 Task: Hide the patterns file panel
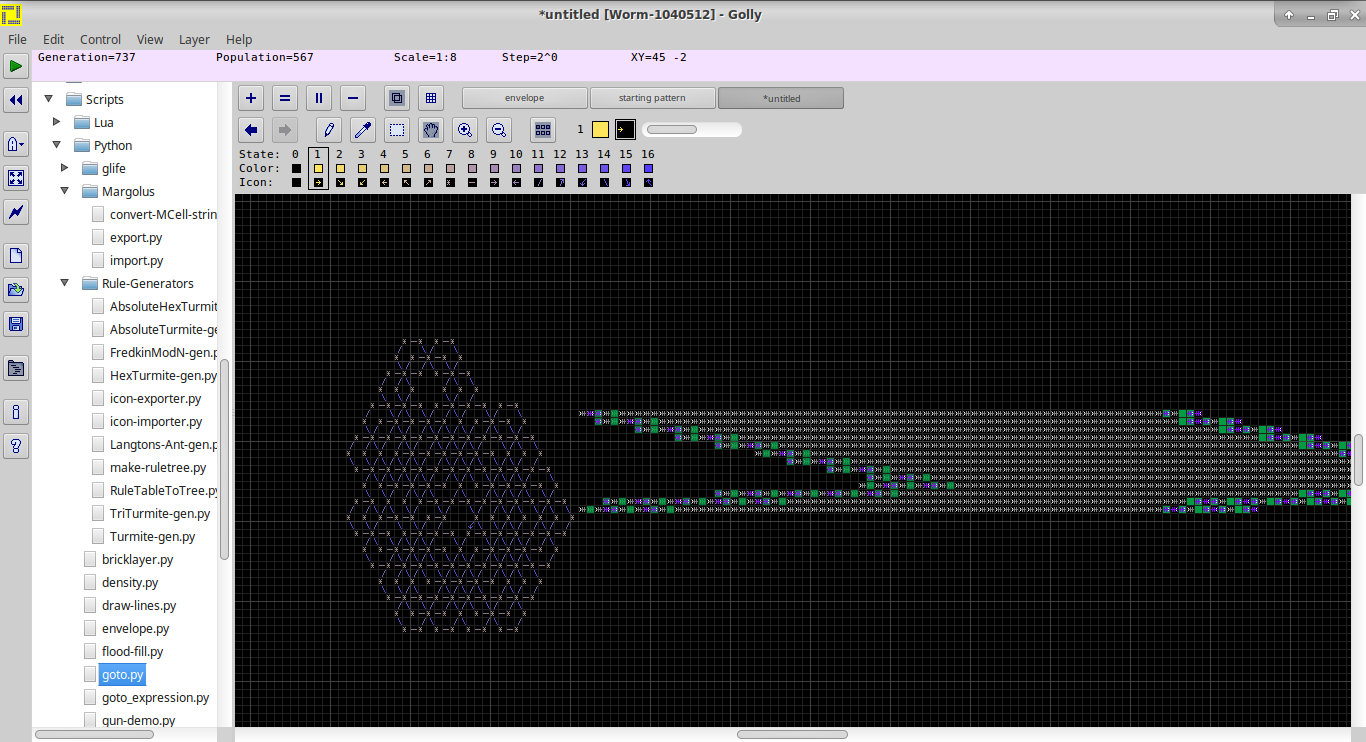[16, 368]
